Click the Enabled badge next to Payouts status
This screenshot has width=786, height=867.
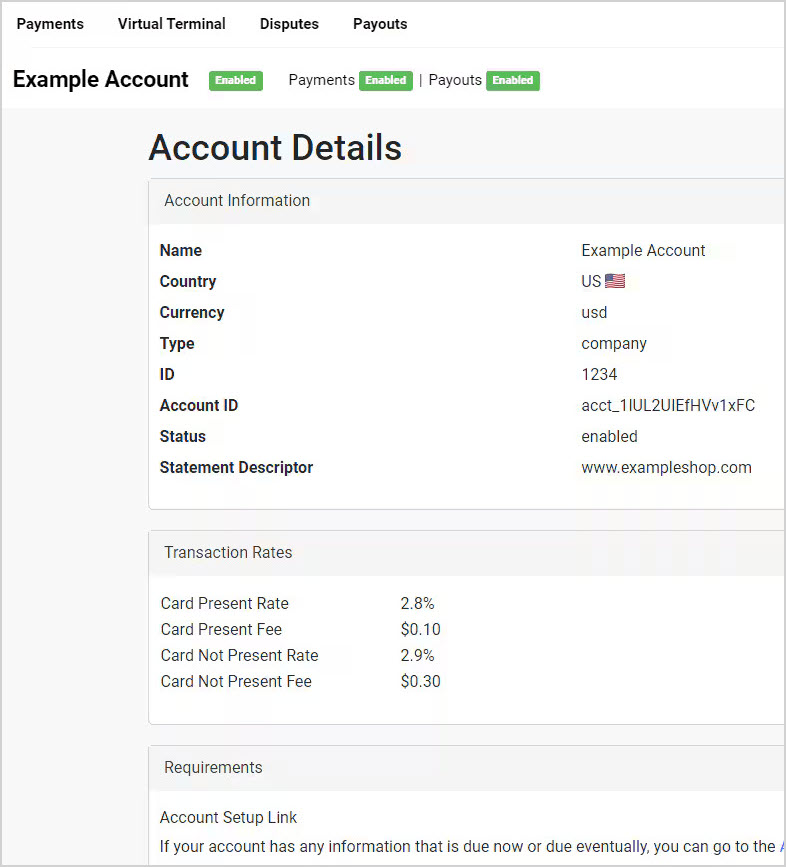coord(512,81)
